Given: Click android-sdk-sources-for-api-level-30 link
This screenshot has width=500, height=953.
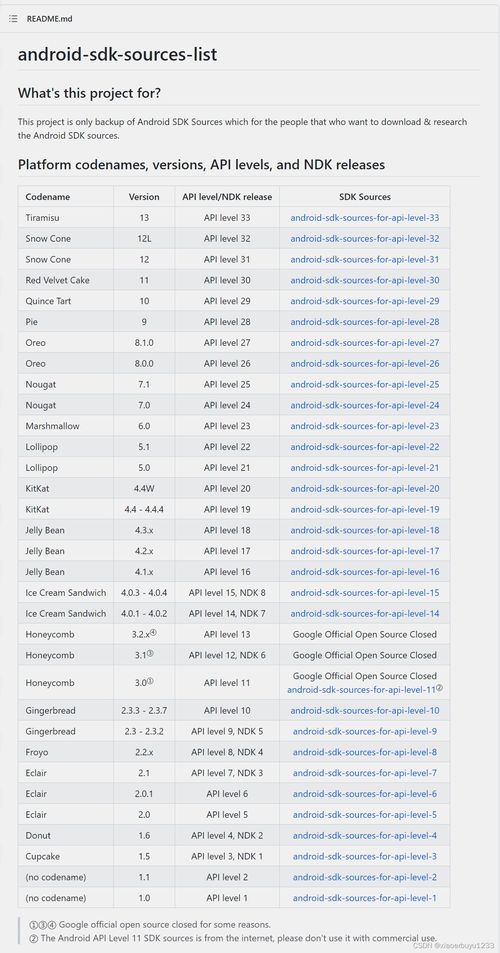Looking at the screenshot, I should point(365,280).
